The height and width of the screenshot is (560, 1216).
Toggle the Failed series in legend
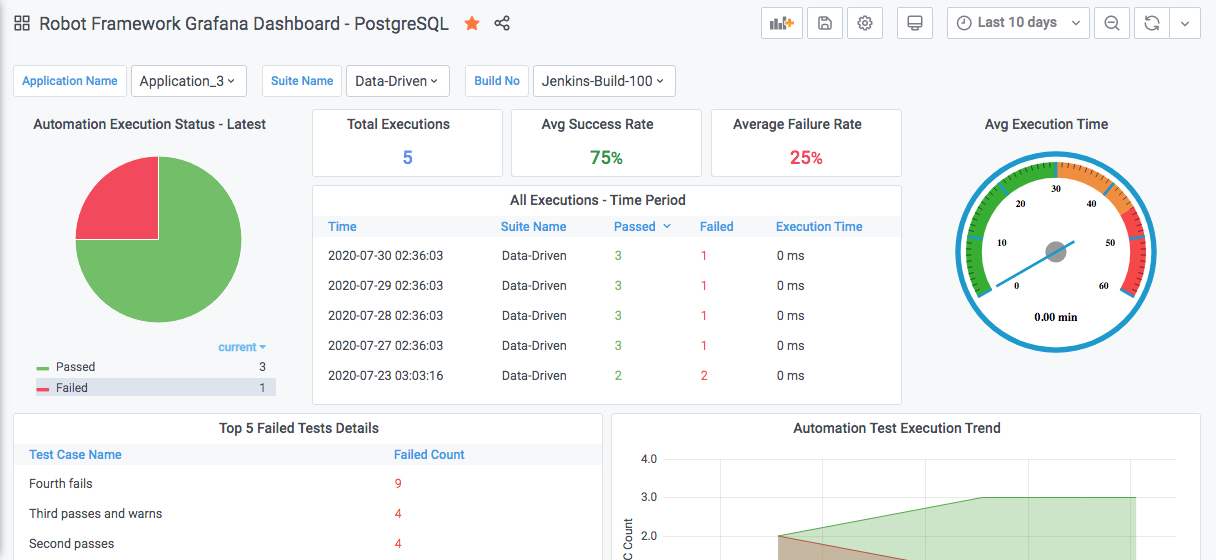[x=71, y=388]
